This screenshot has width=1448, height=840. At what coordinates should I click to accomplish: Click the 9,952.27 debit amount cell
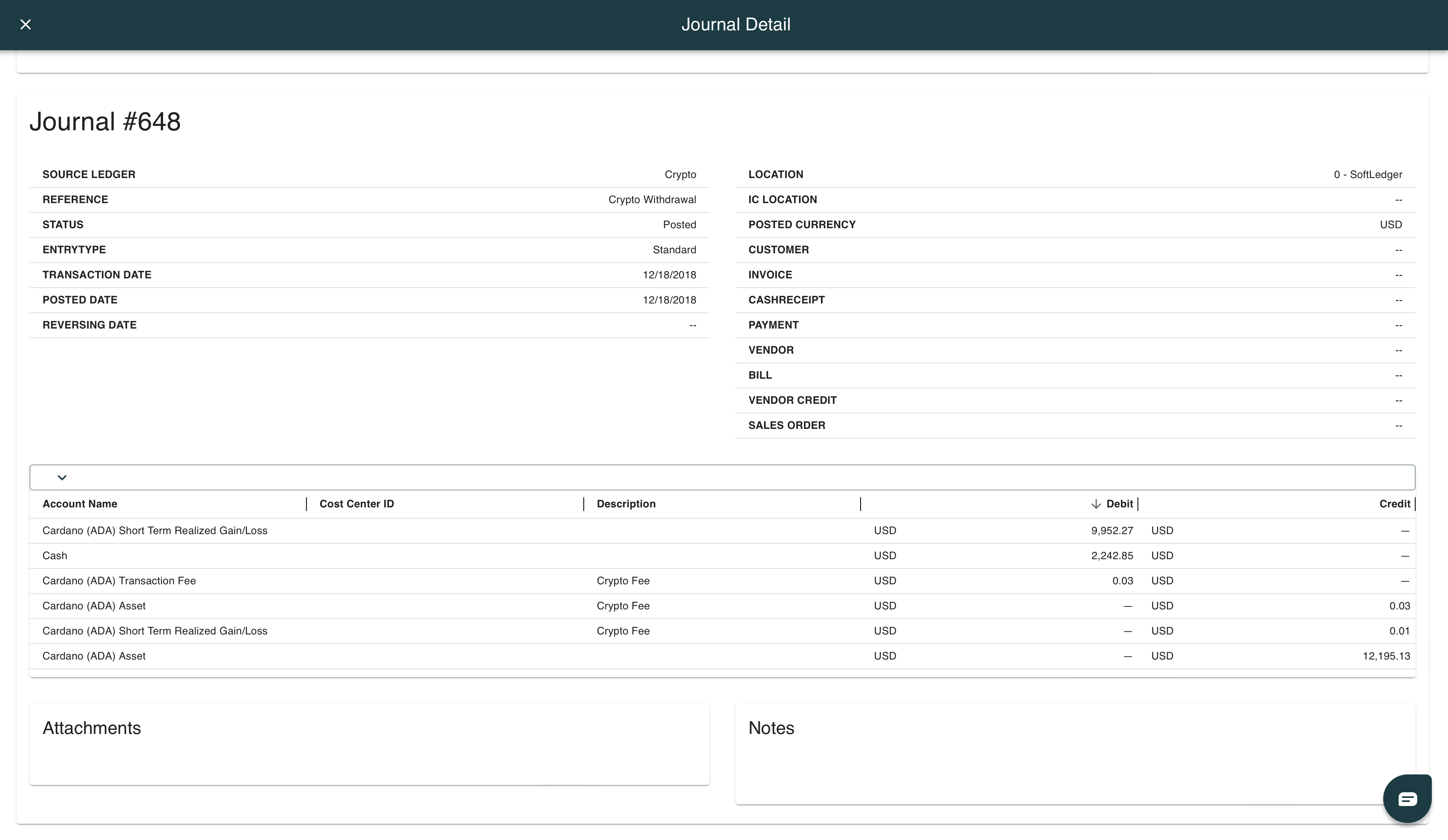pyautogui.click(x=1112, y=530)
